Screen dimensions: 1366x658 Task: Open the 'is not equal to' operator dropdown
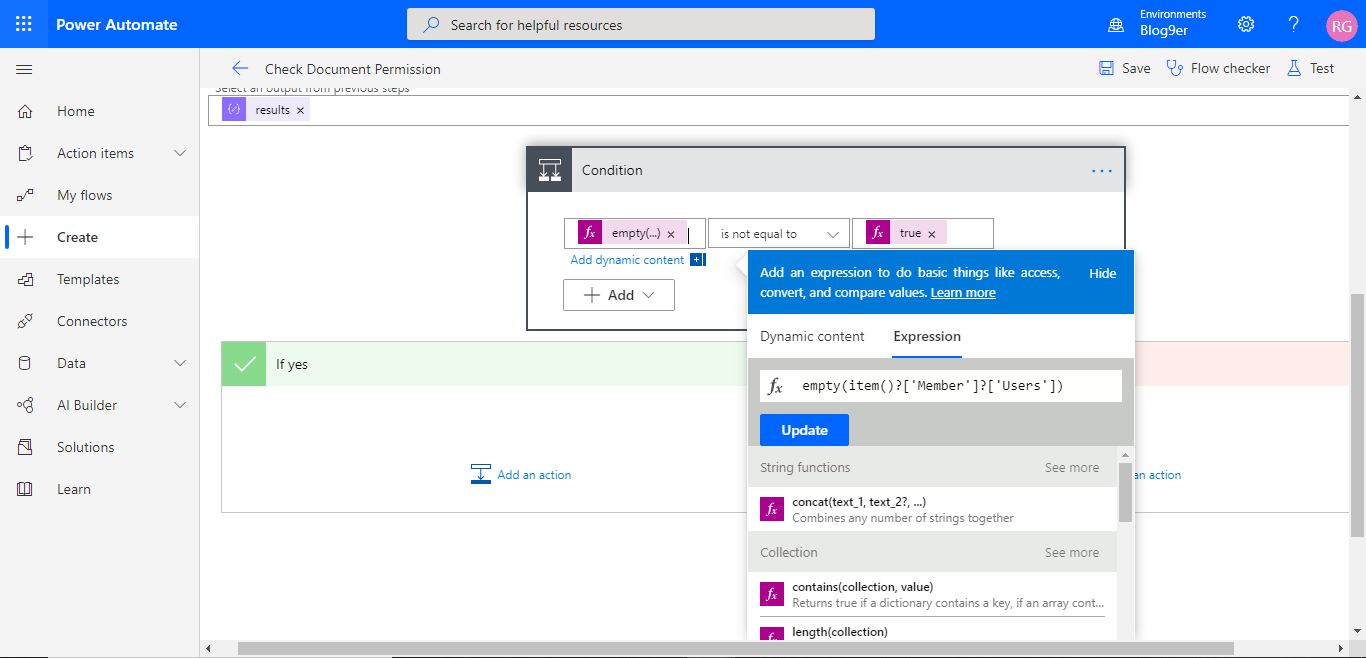pos(778,233)
